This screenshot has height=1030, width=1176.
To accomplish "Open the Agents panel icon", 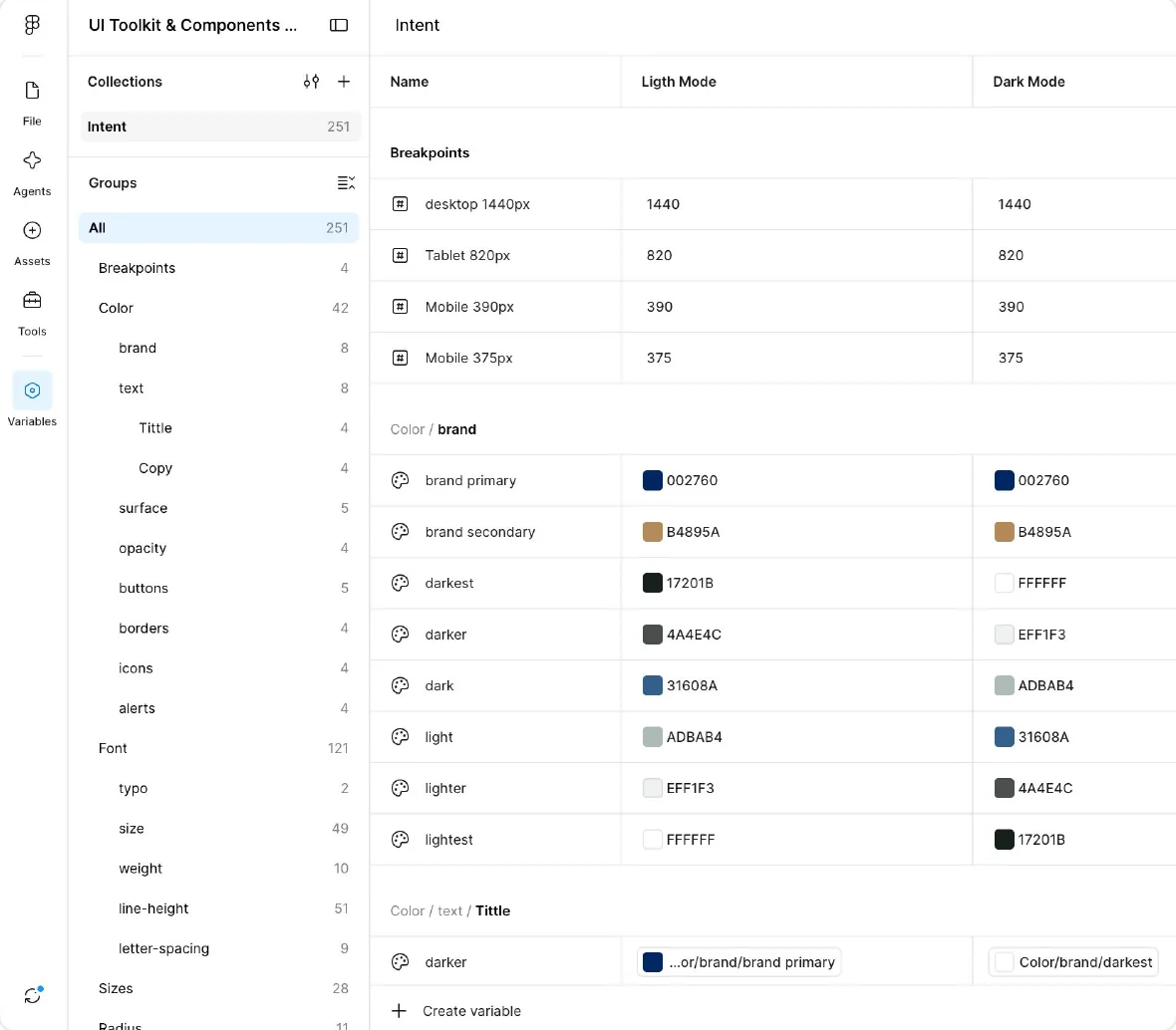I will 32,159.
